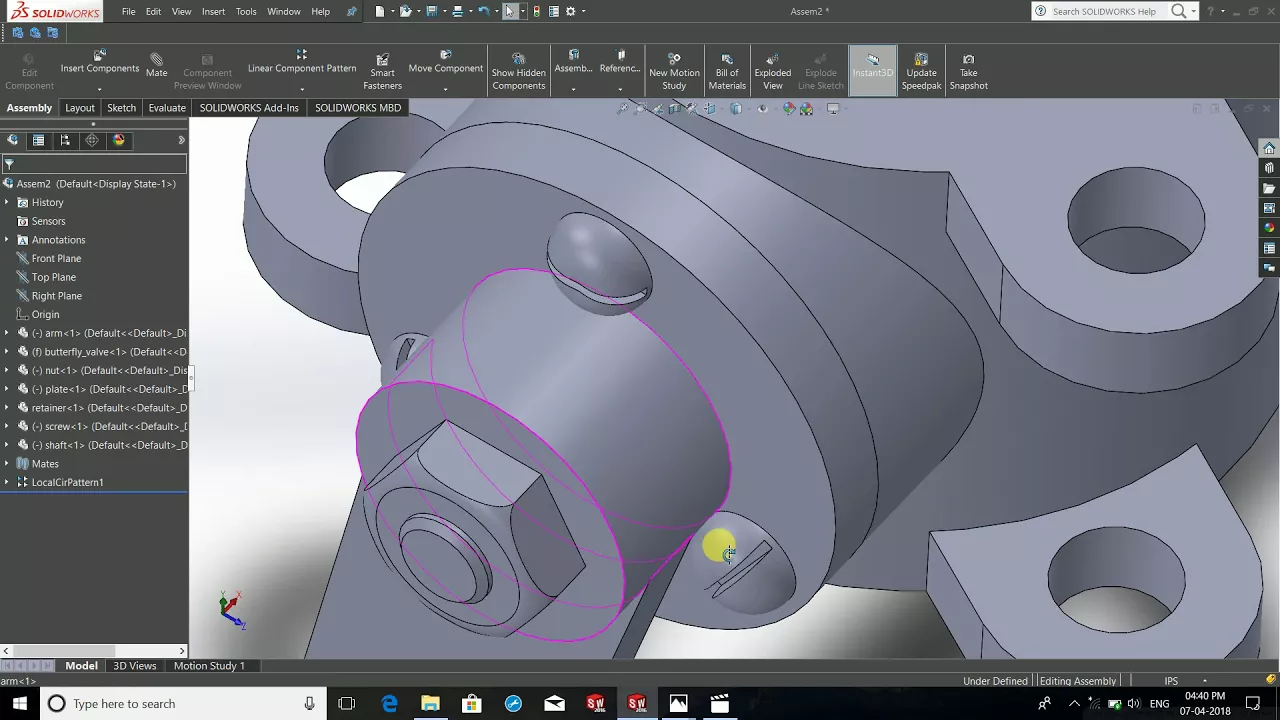This screenshot has width=1280, height=720.
Task: Open the DimXpertManager tab
Action: pos(92,140)
